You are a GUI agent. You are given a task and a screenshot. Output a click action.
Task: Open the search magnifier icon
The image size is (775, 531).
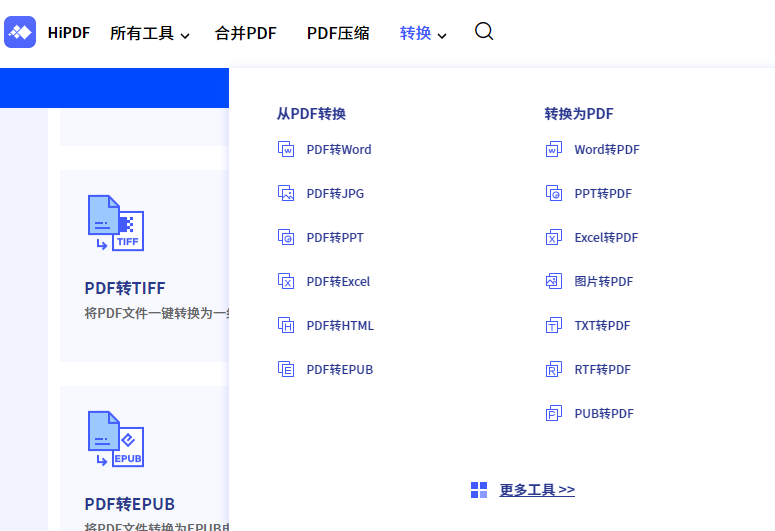click(484, 31)
